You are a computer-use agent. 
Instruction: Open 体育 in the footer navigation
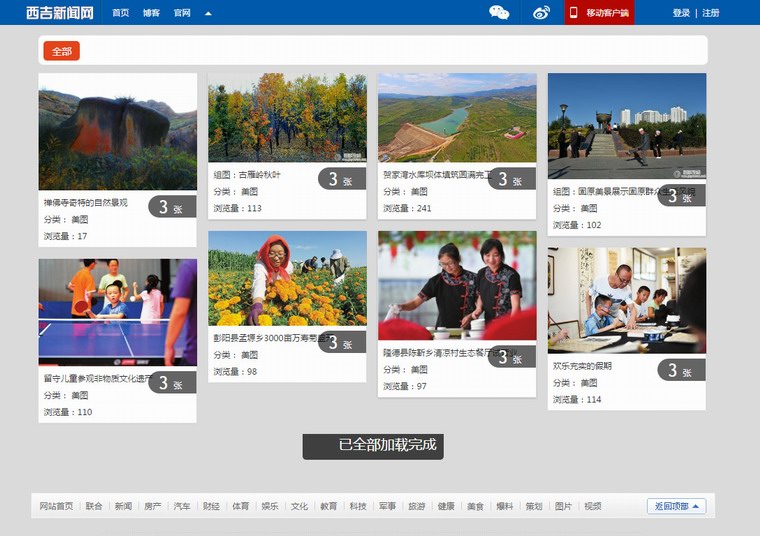pos(240,506)
